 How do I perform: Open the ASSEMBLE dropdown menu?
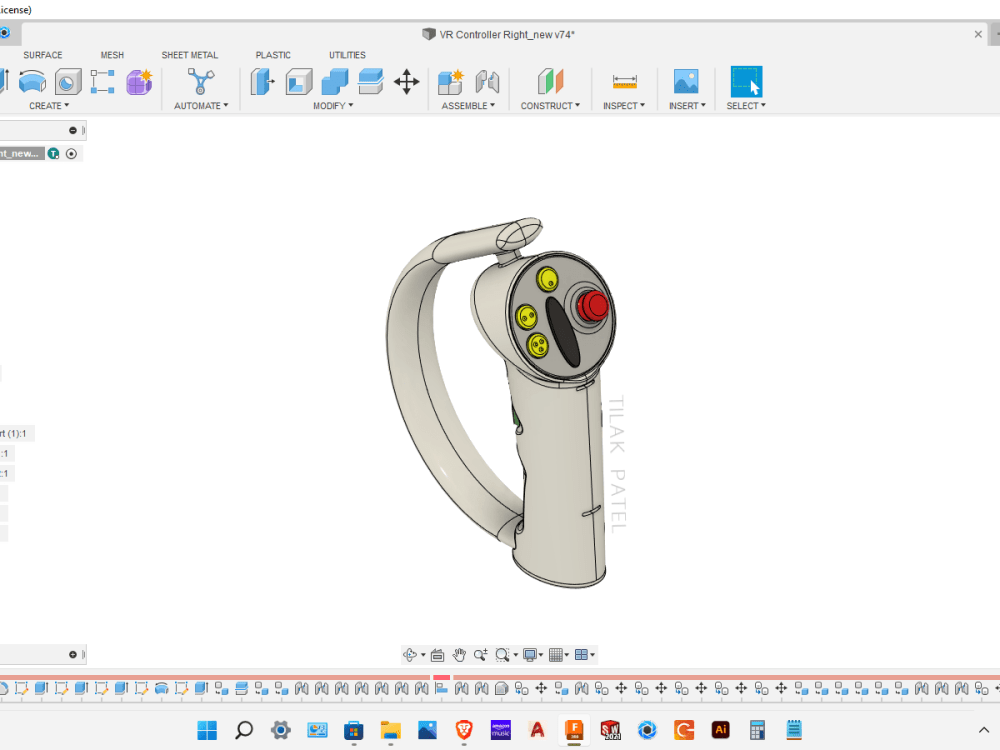pos(468,106)
